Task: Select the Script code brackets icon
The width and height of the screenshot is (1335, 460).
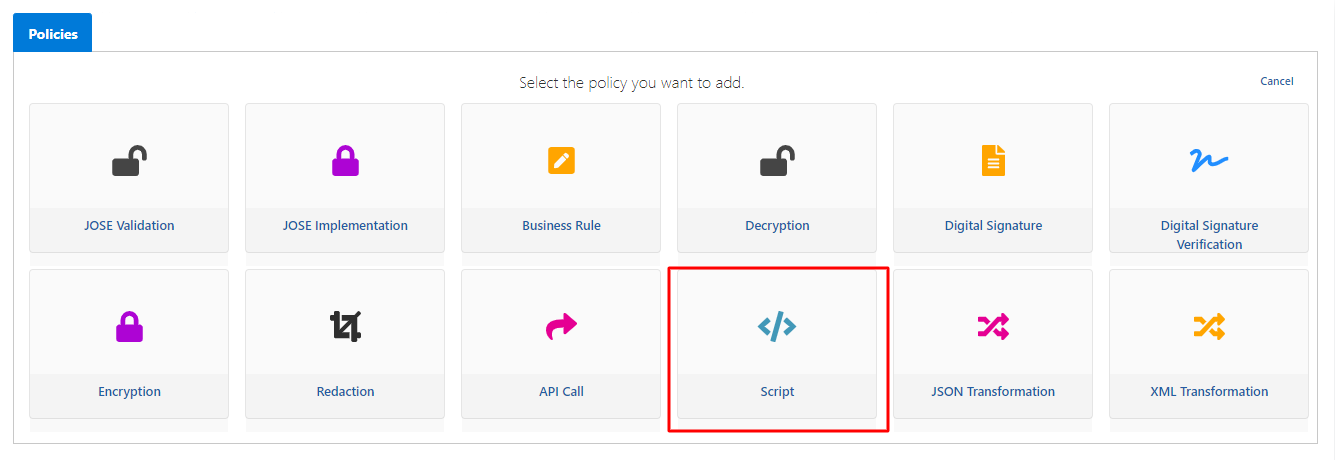Action: (777, 326)
